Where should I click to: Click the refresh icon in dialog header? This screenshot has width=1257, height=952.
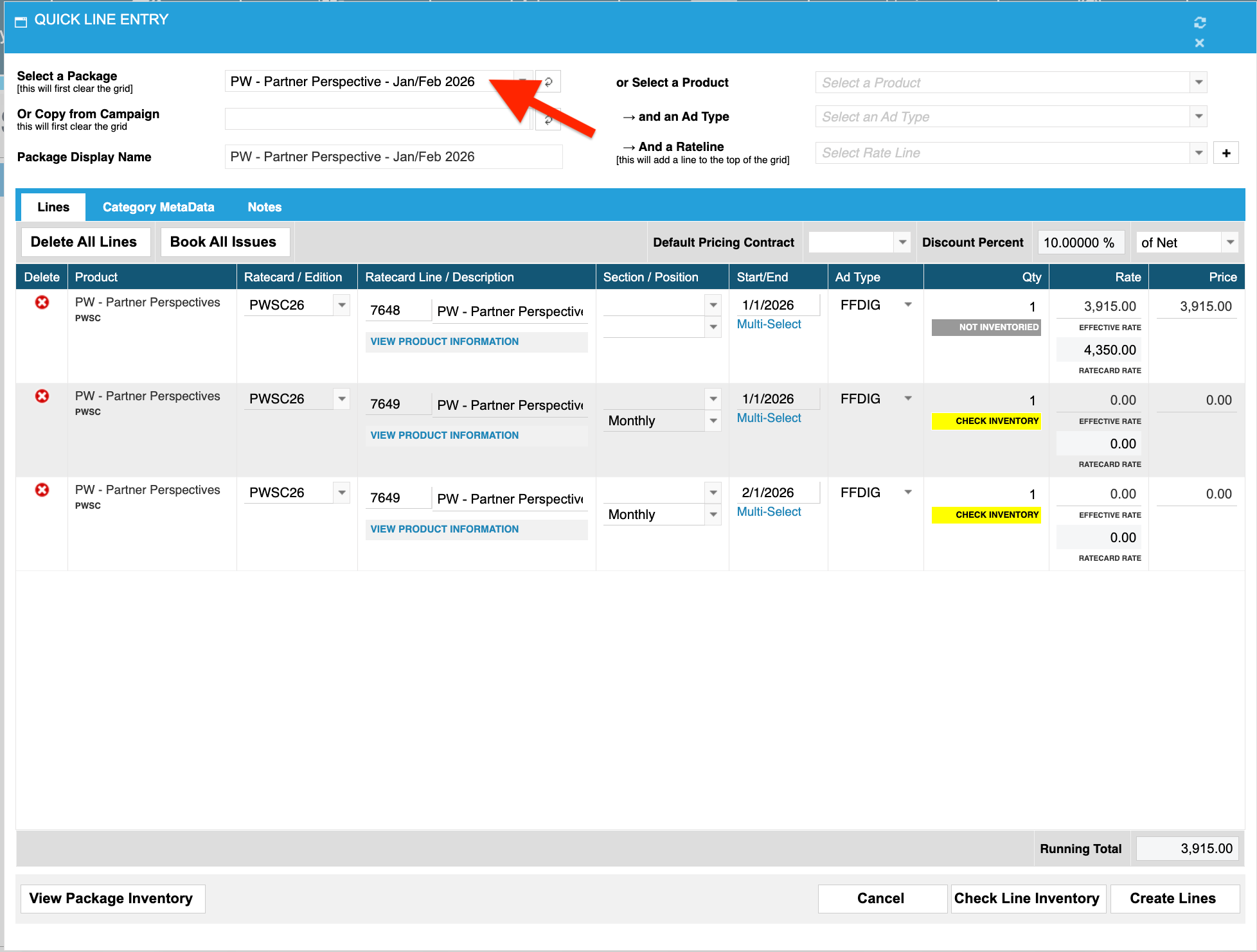tap(1199, 22)
